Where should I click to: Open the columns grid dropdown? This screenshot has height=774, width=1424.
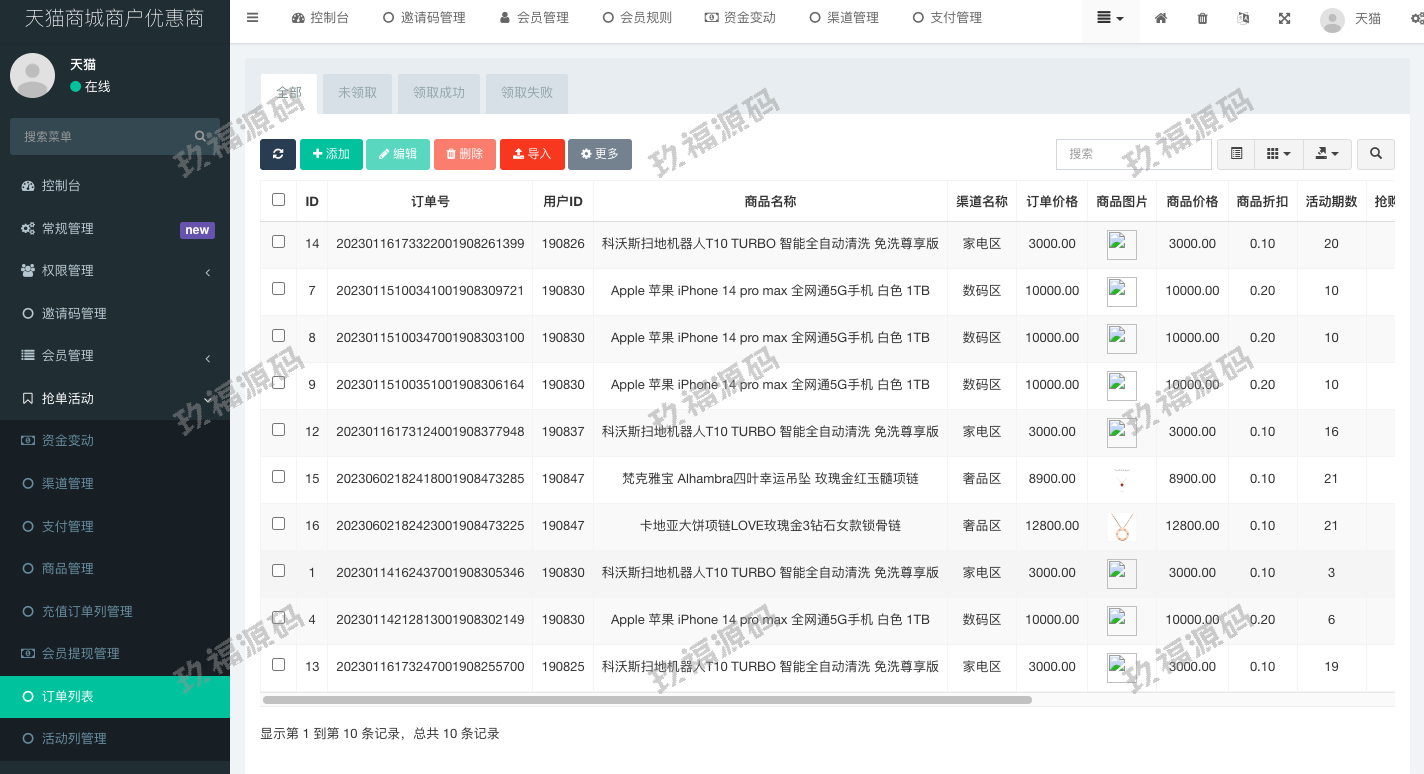click(x=1278, y=154)
